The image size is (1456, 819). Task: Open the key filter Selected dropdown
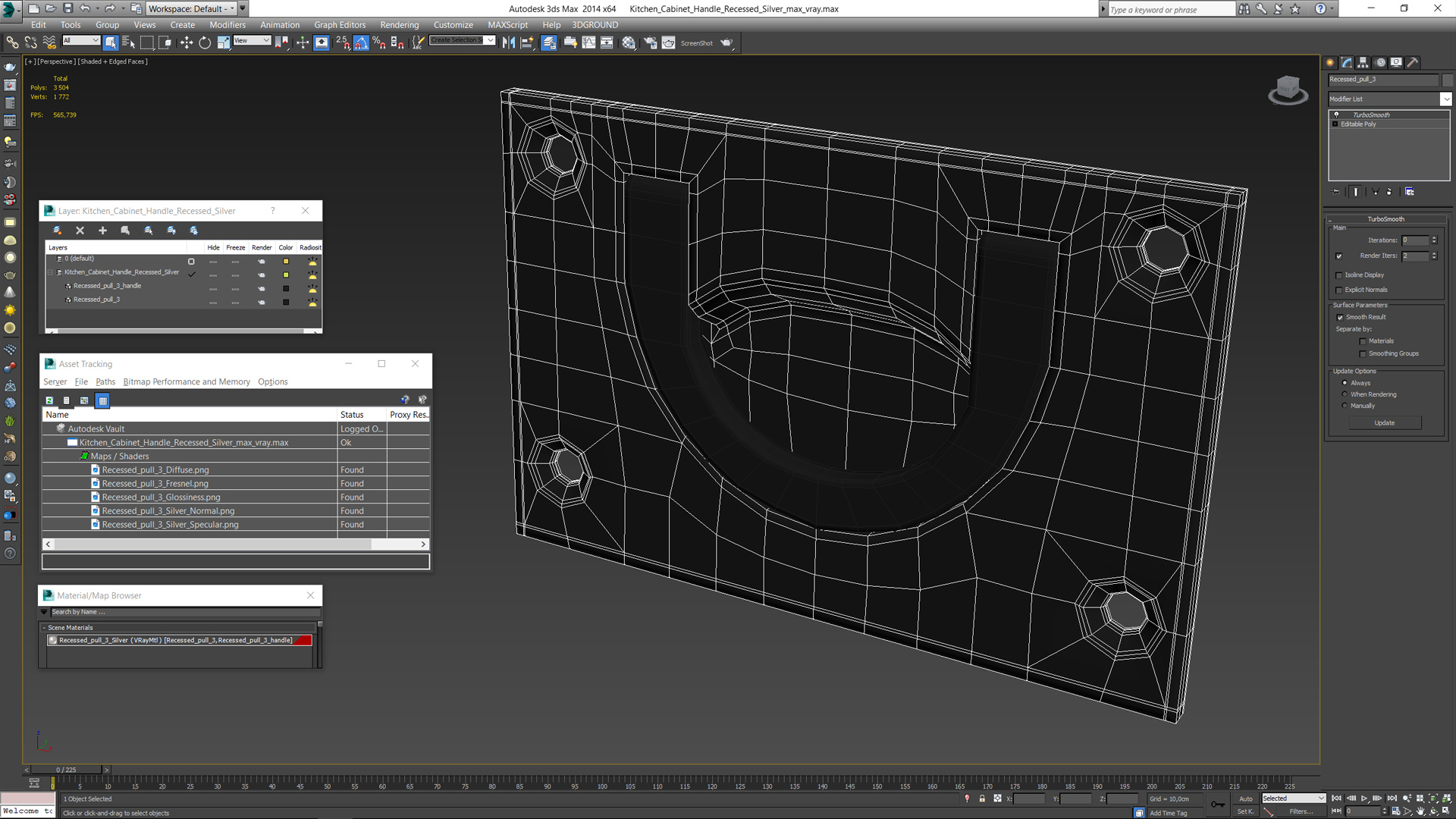click(x=1293, y=799)
